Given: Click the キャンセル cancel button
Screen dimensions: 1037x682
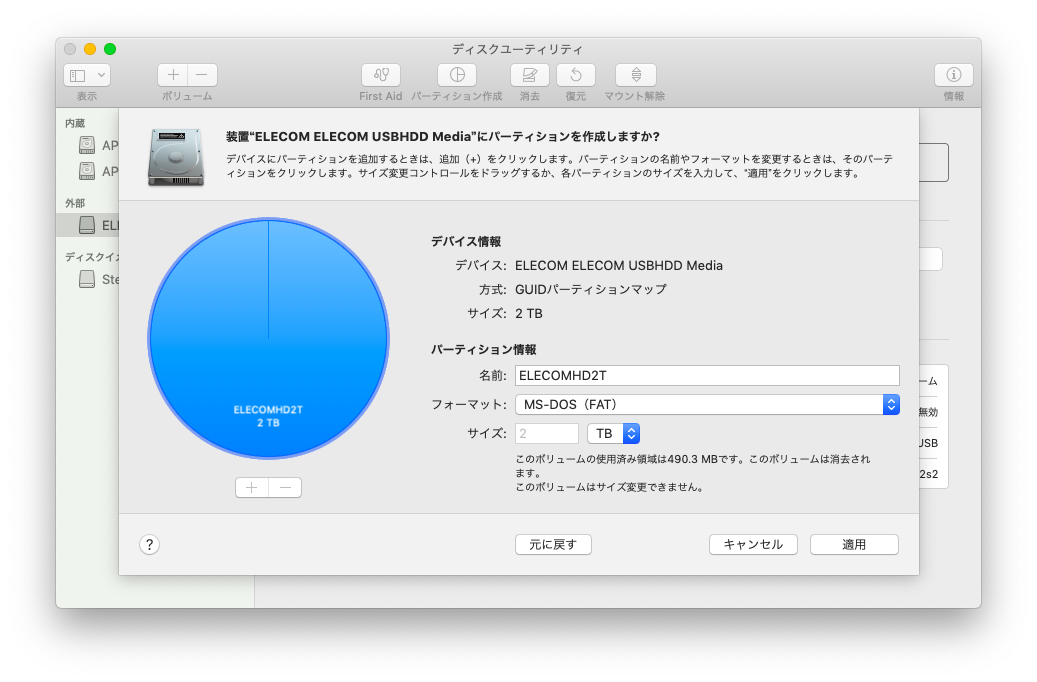Looking at the screenshot, I should [753, 544].
